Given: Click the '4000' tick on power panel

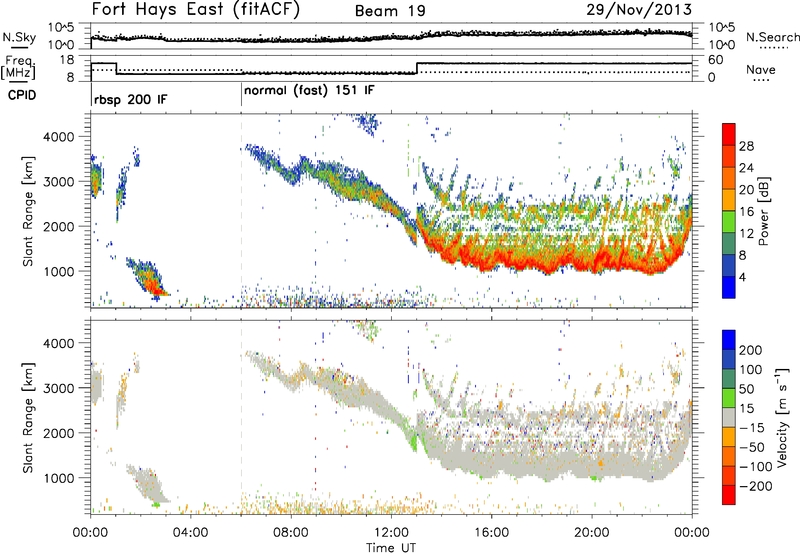Looking at the screenshot, I should coord(58,137).
